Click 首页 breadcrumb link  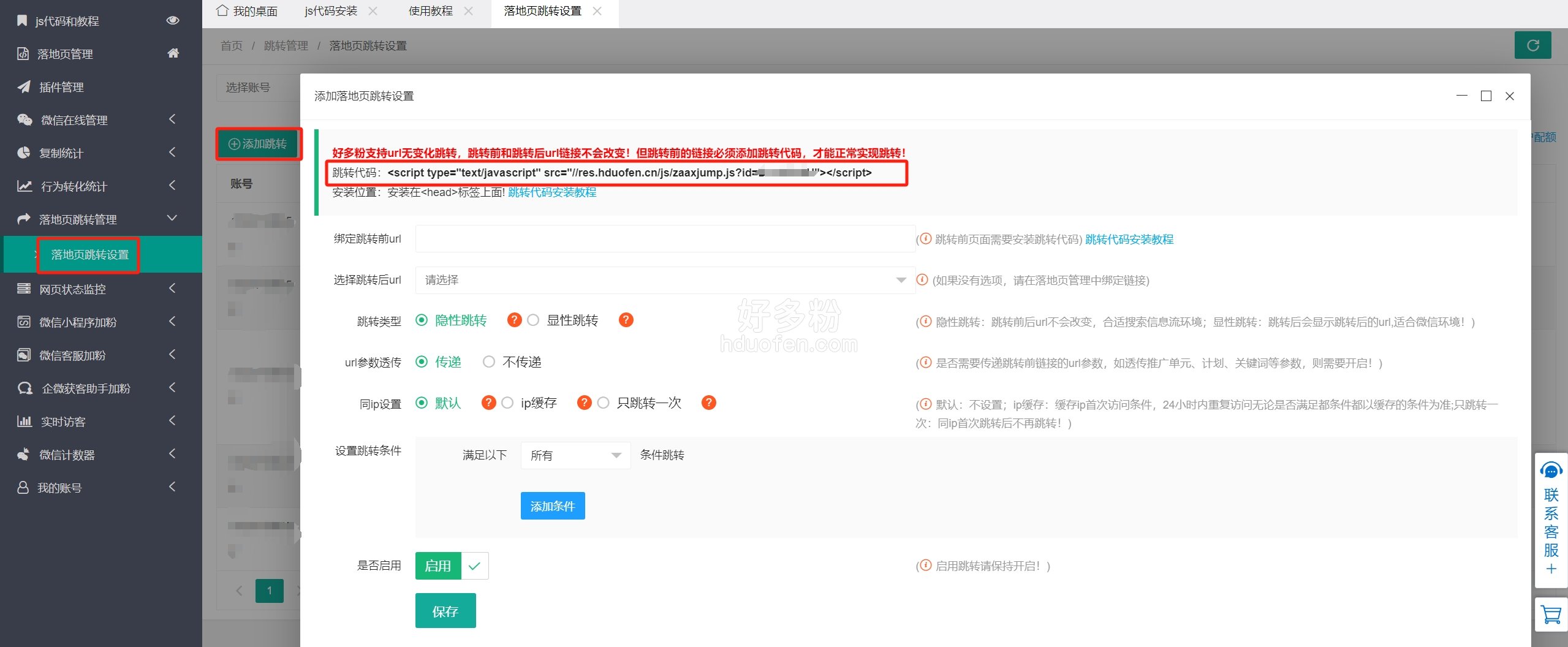(232, 46)
